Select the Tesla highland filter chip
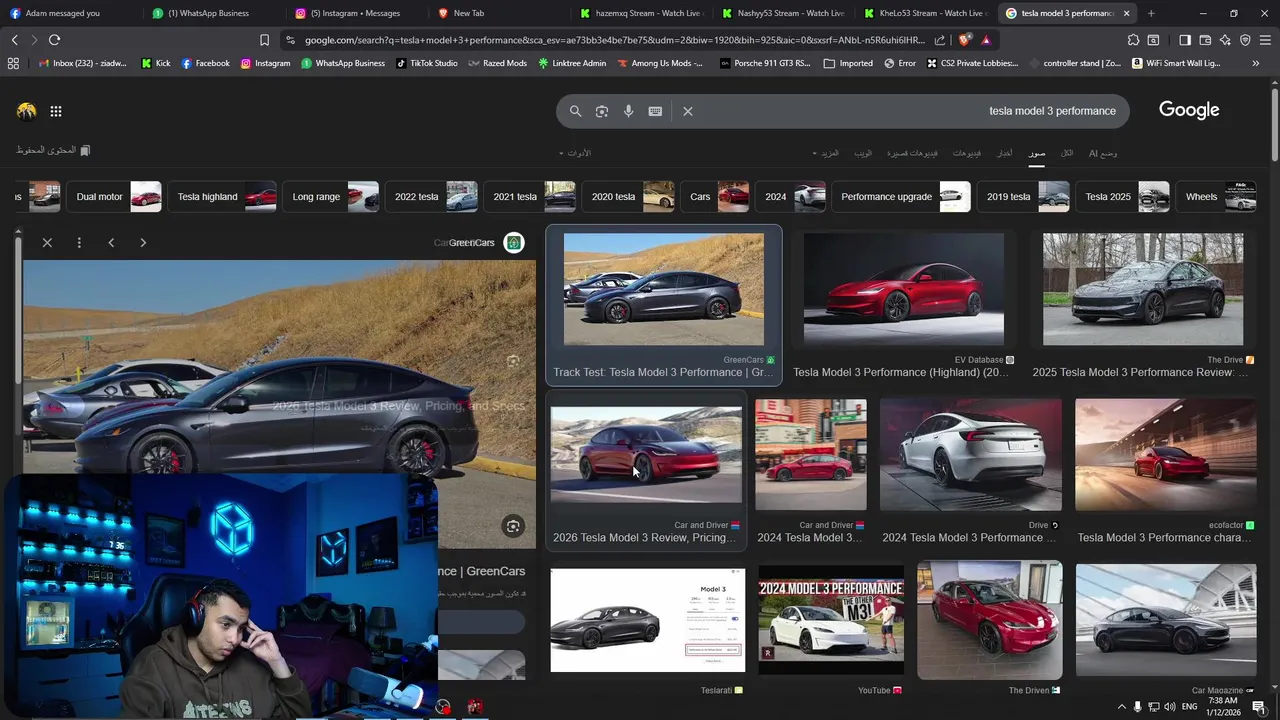Viewport: 1280px width, 720px height. 222,197
